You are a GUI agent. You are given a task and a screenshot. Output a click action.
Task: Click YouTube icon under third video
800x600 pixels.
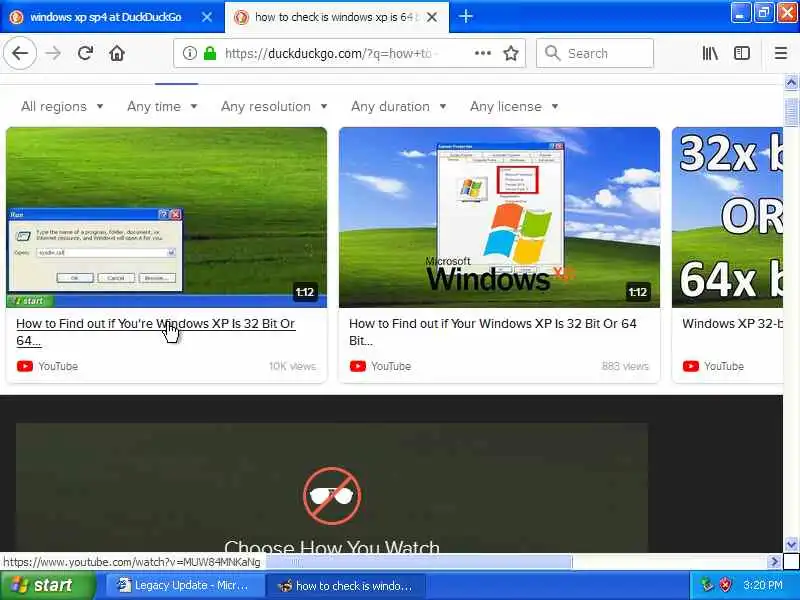coord(691,366)
